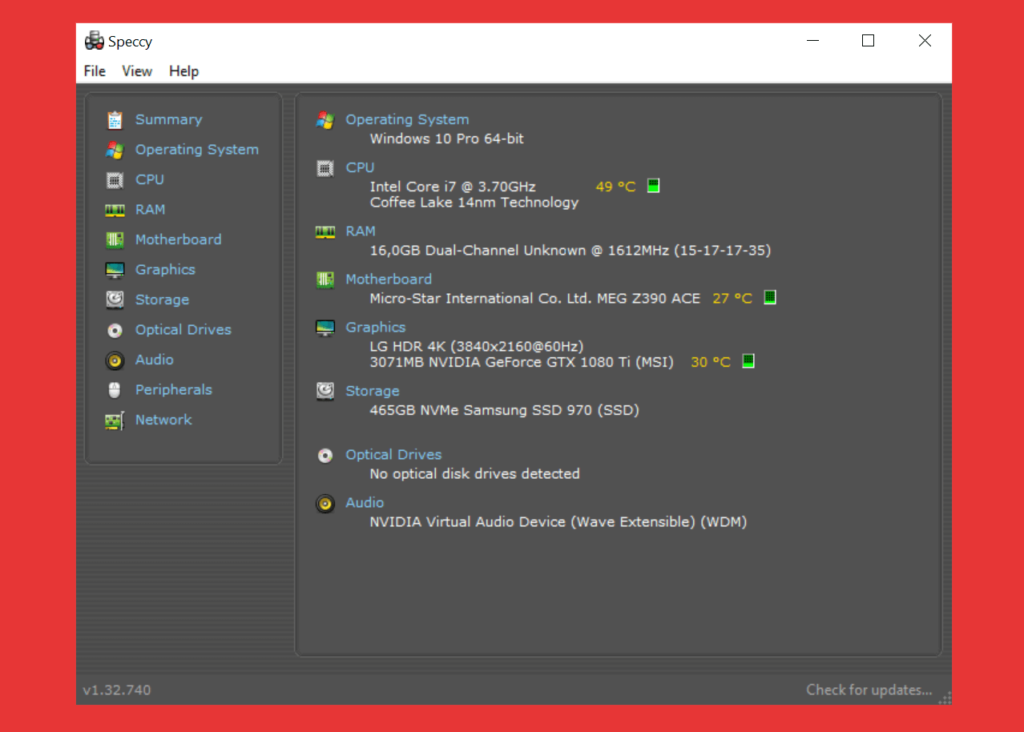Screen dimensions: 1024x732
Task: Click the Speccy app icon in title bar
Action: point(94,40)
